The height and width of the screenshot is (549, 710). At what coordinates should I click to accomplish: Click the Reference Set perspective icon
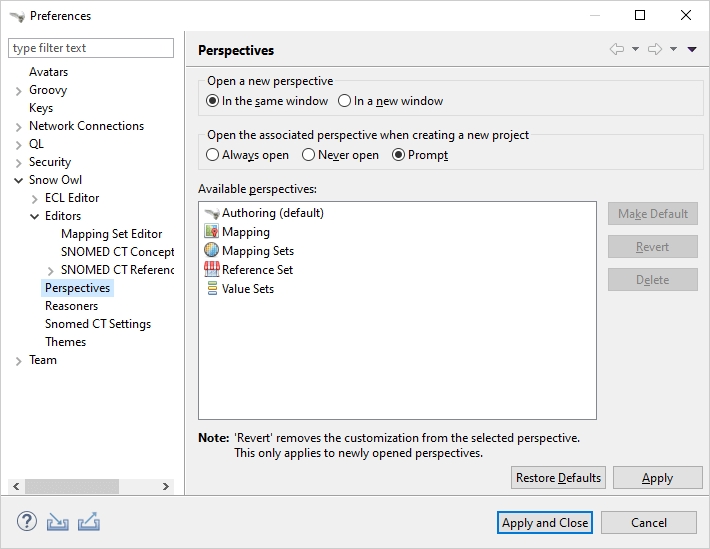click(211, 270)
